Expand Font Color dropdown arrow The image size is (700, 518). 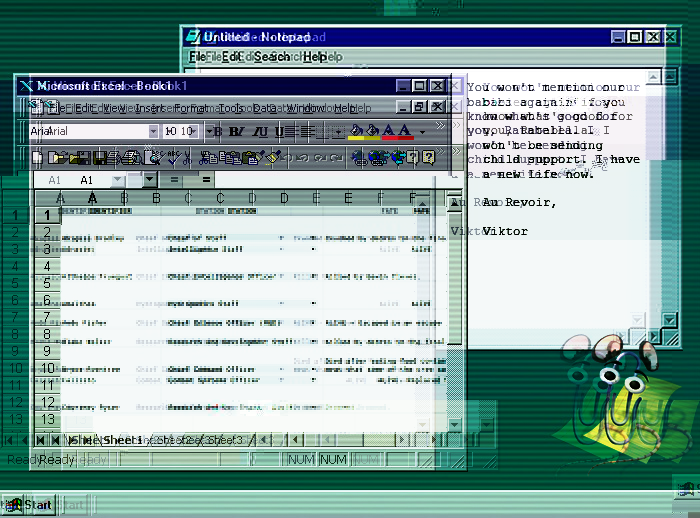point(422,132)
